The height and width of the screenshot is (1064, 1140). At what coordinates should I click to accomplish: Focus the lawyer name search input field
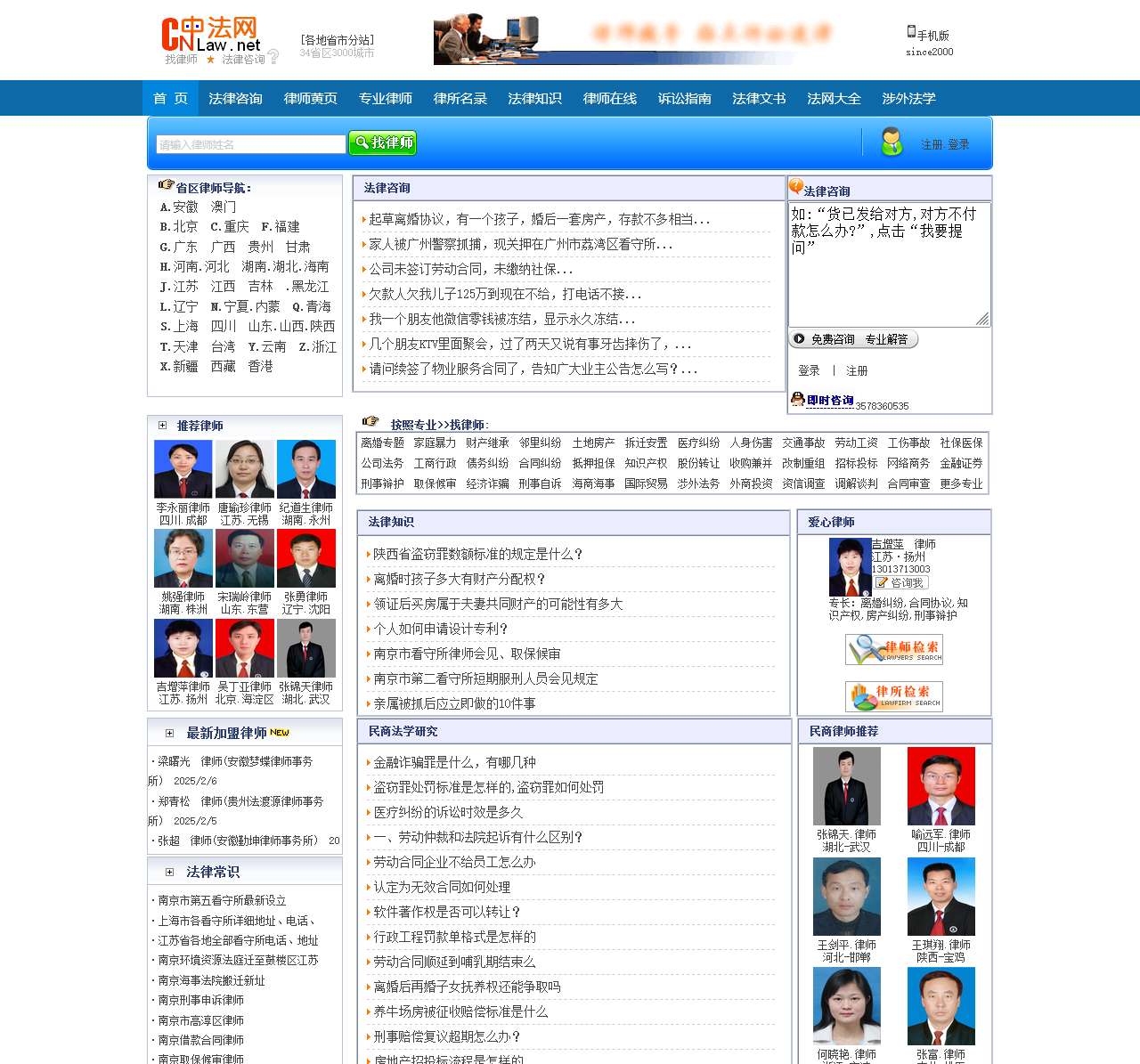251,144
